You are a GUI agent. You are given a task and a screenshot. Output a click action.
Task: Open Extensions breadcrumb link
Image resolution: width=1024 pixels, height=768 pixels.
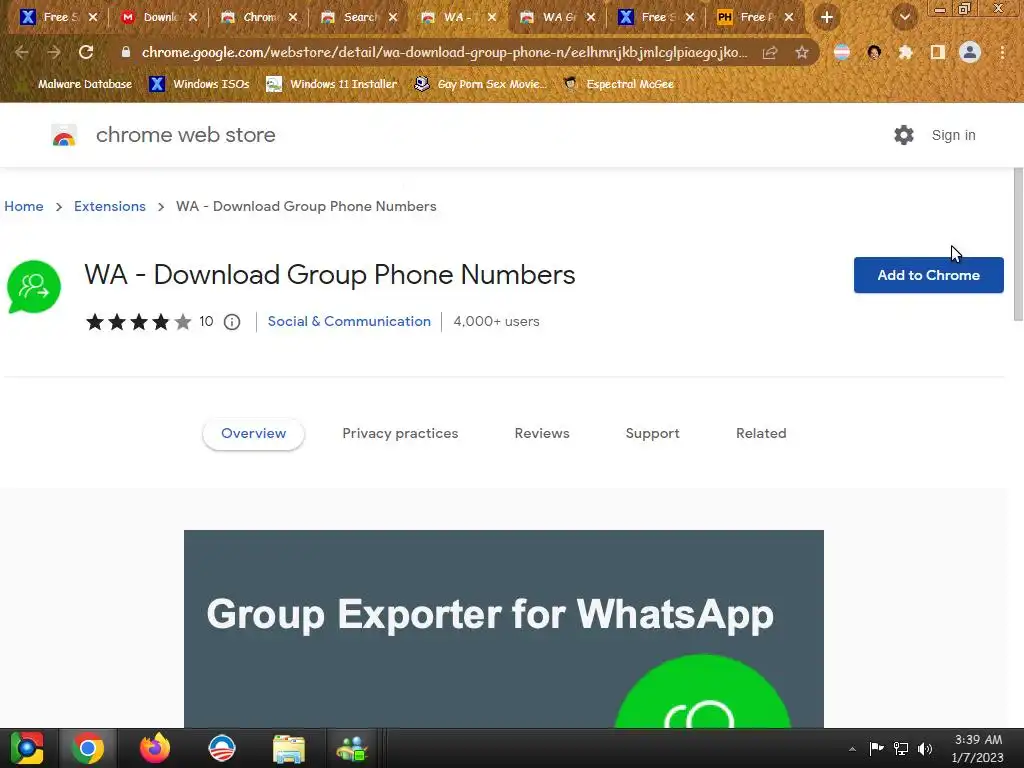click(x=110, y=206)
